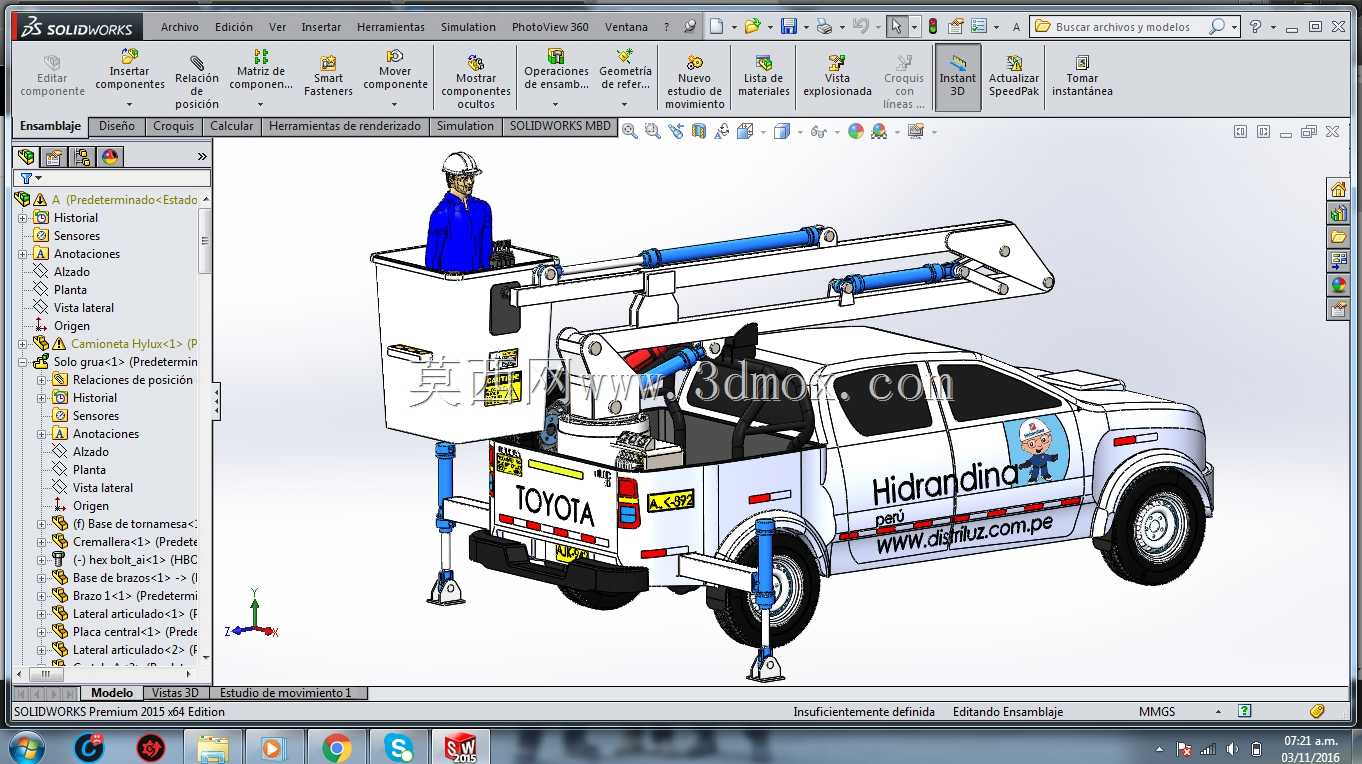
Task: Open Custom Properties icon in task pane
Action: tap(1339, 310)
